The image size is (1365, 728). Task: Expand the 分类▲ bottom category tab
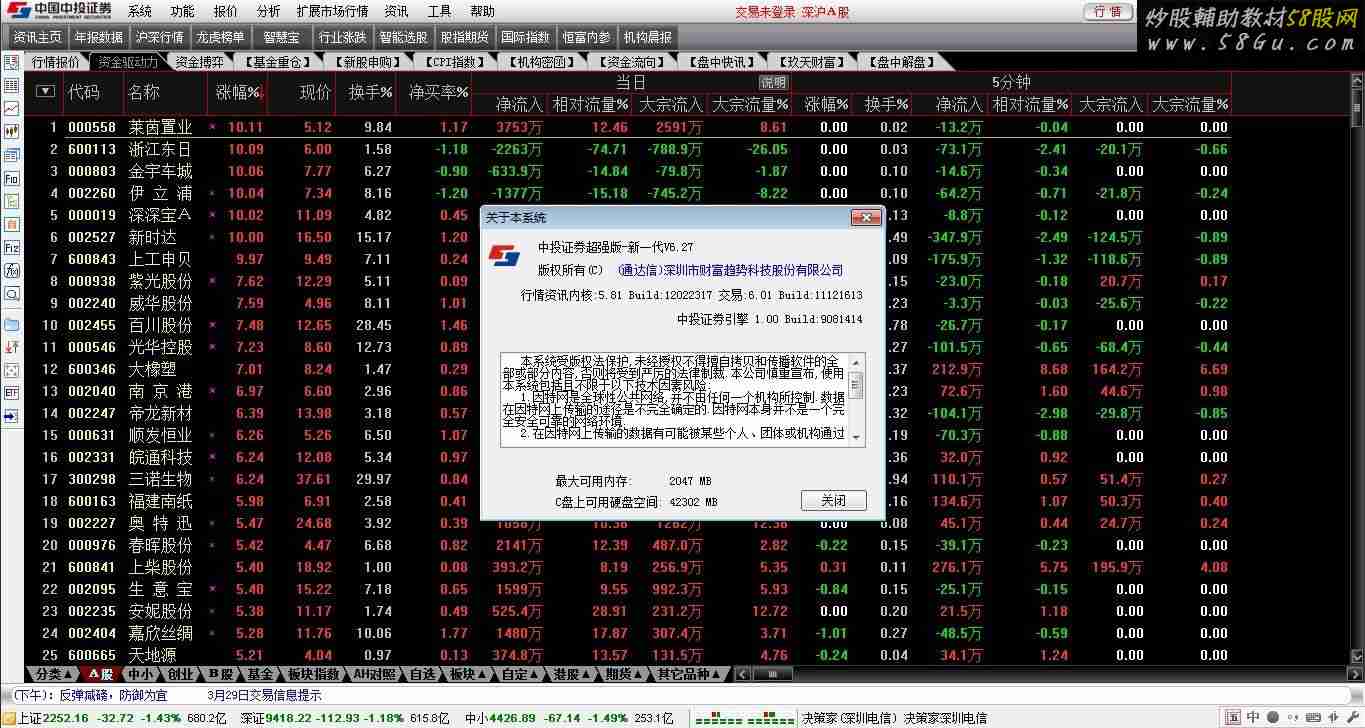(54, 674)
